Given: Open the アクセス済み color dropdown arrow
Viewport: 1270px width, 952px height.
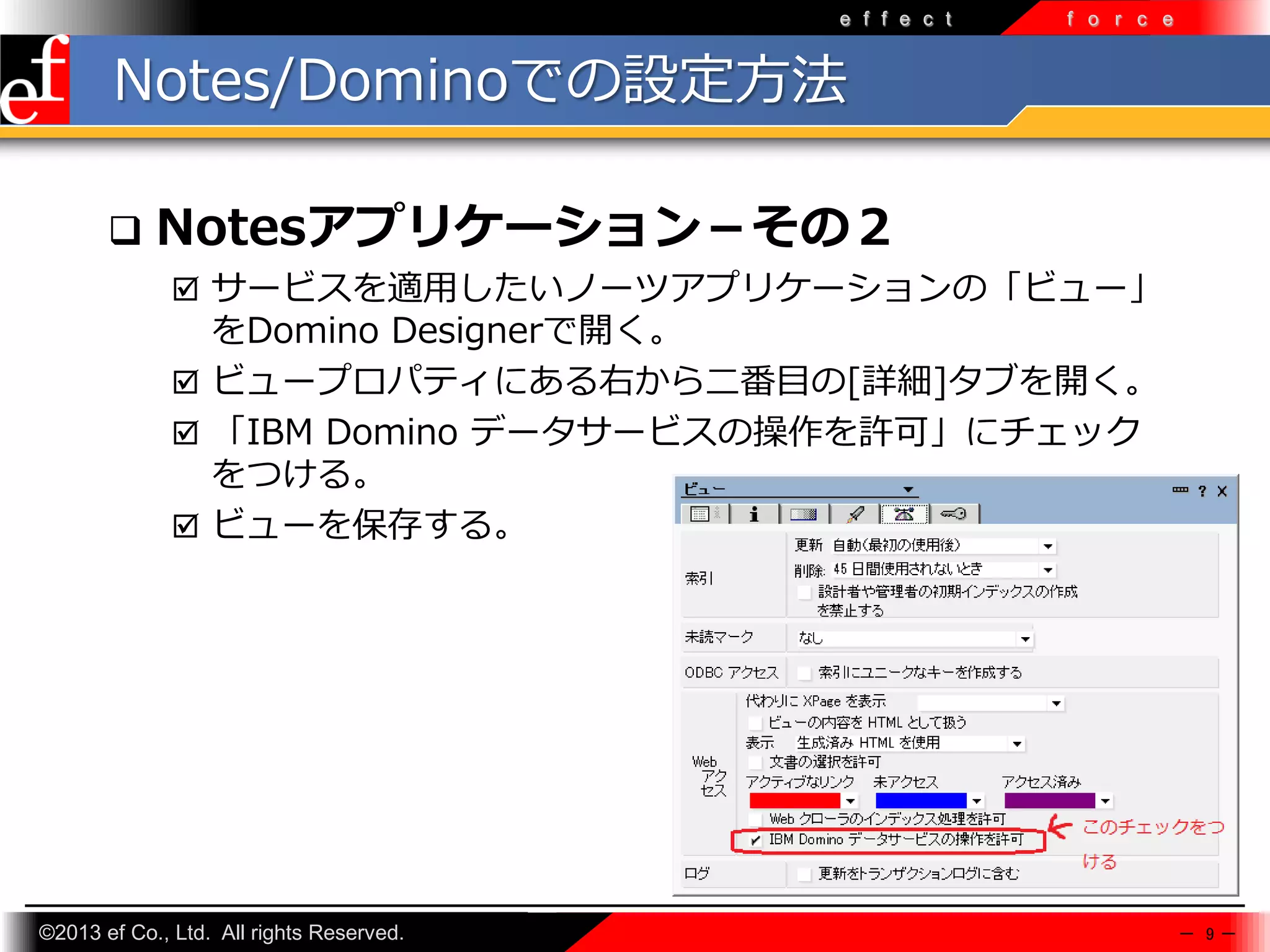Looking at the screenshot, I should (1105, 801).
